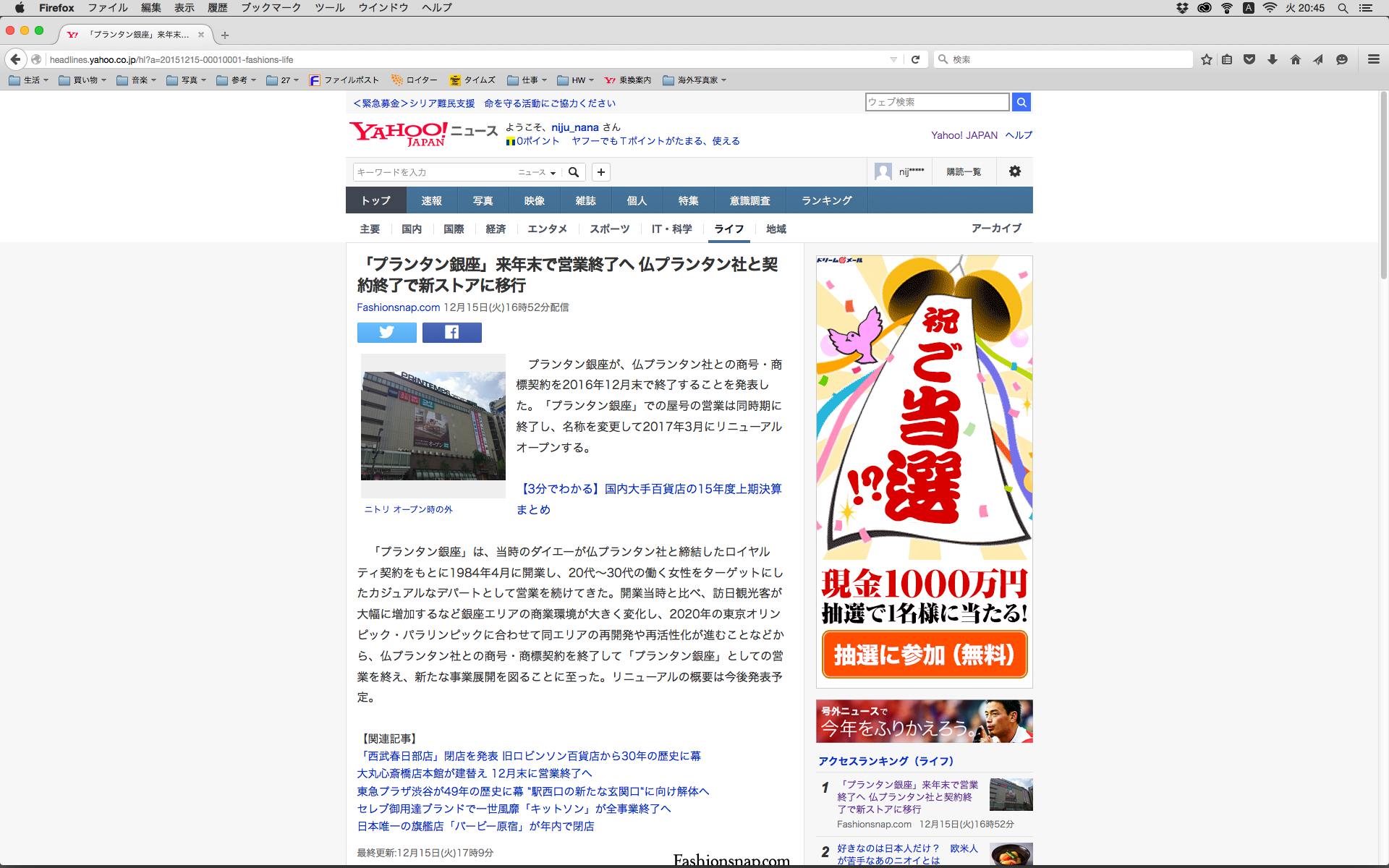Image resolution: width=1389 pixels, height=868 pixels.
Task: Open the 生活 bookmarks folder dropdown
Action: (29, 80)
